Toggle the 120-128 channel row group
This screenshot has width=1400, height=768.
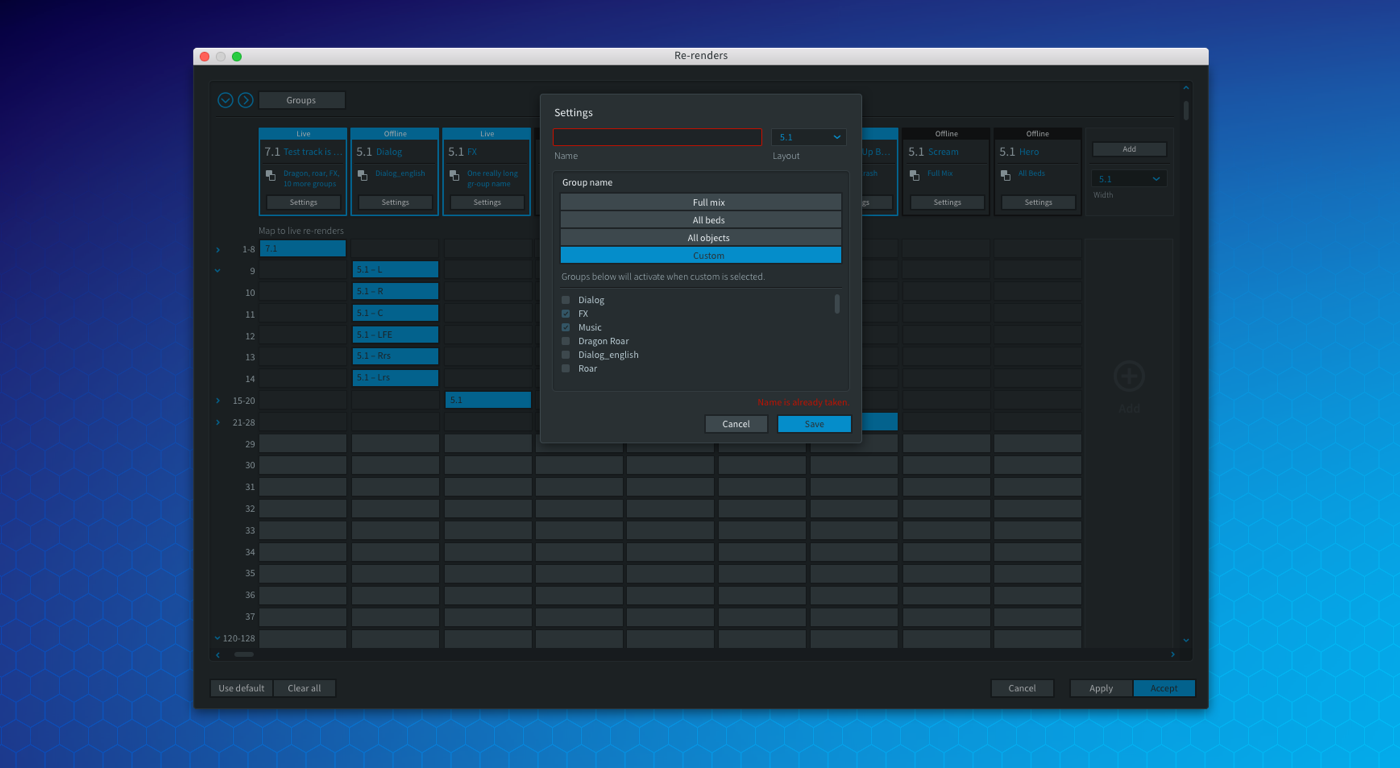click(x=218, y=638)
